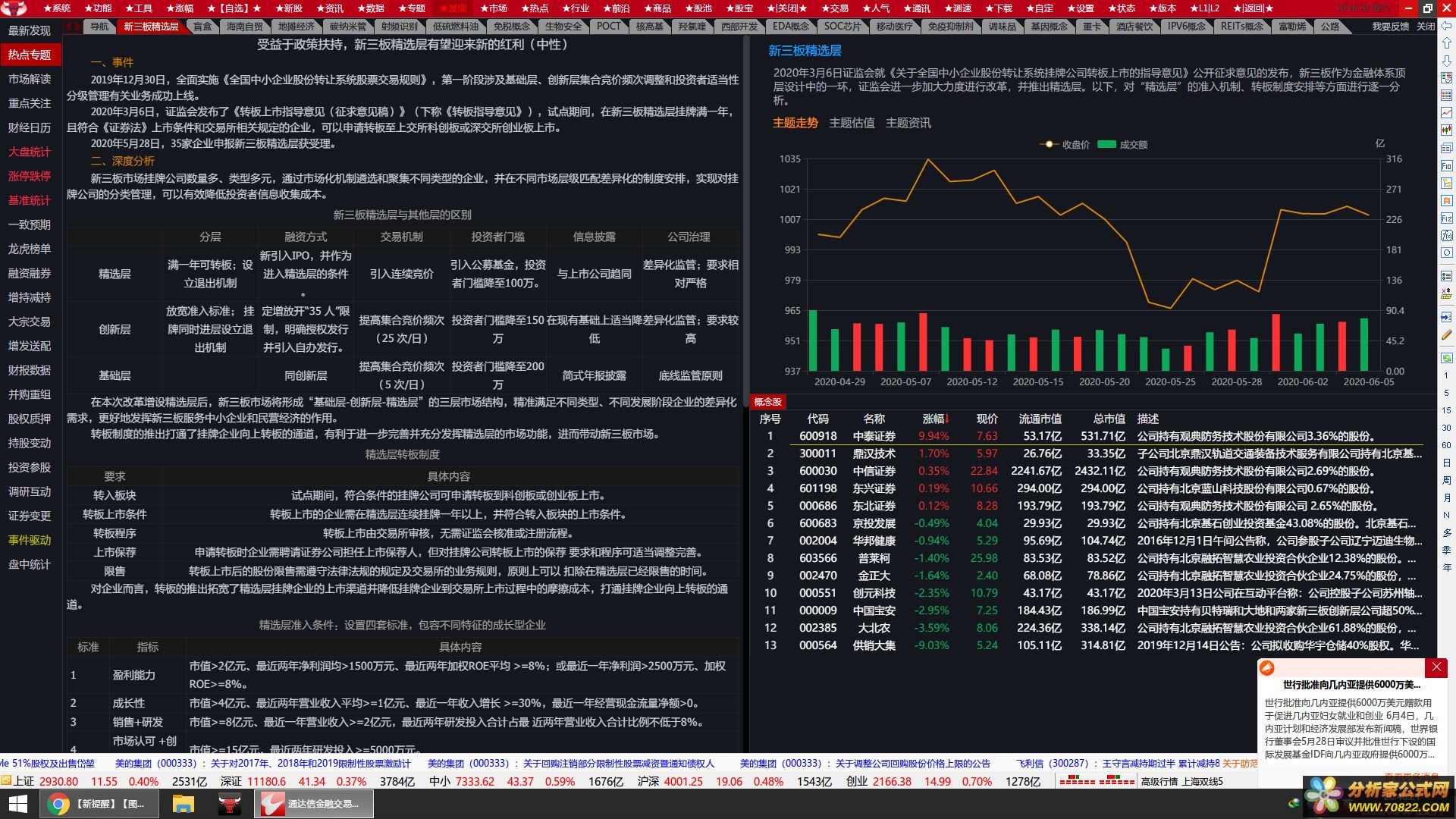The width and height of the screenshot is (1456, 819).
Task: Click the 我要反馈 feedback link
Action: [1391, 27]
